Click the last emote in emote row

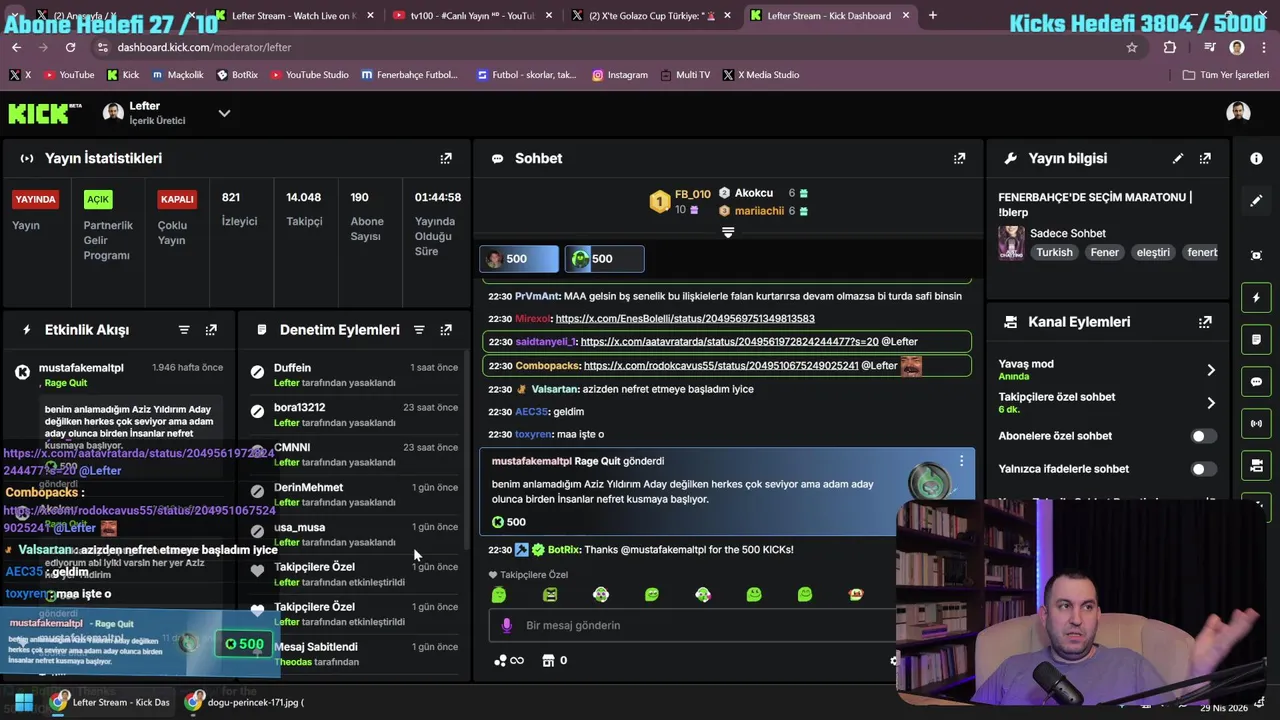(x=855, y=595)
